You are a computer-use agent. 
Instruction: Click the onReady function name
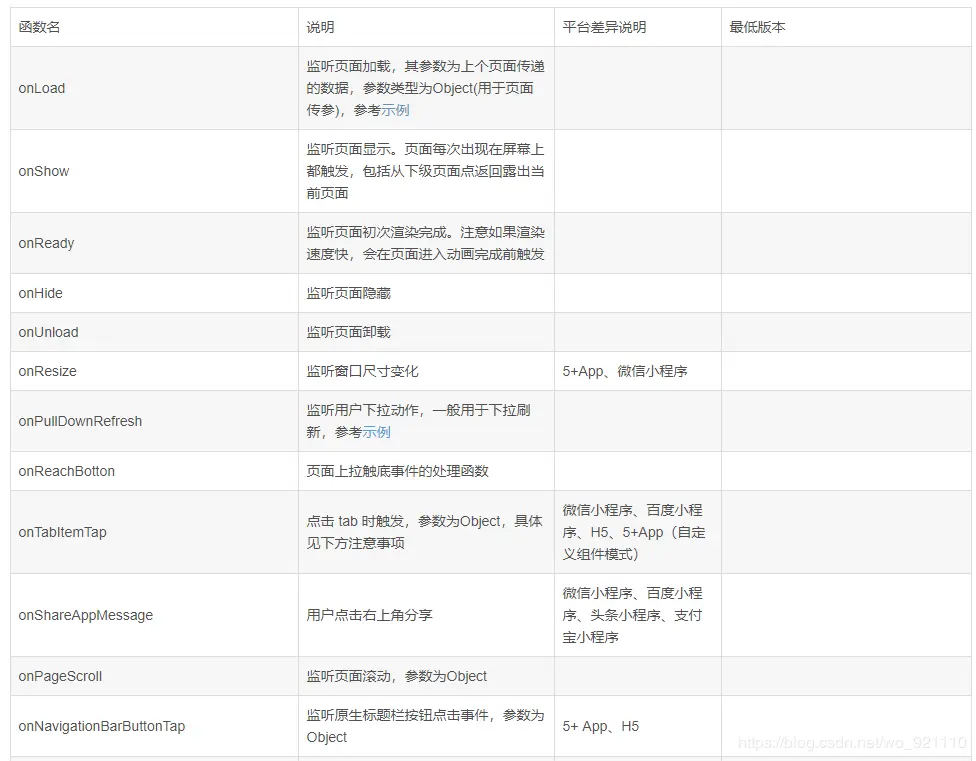46,243
